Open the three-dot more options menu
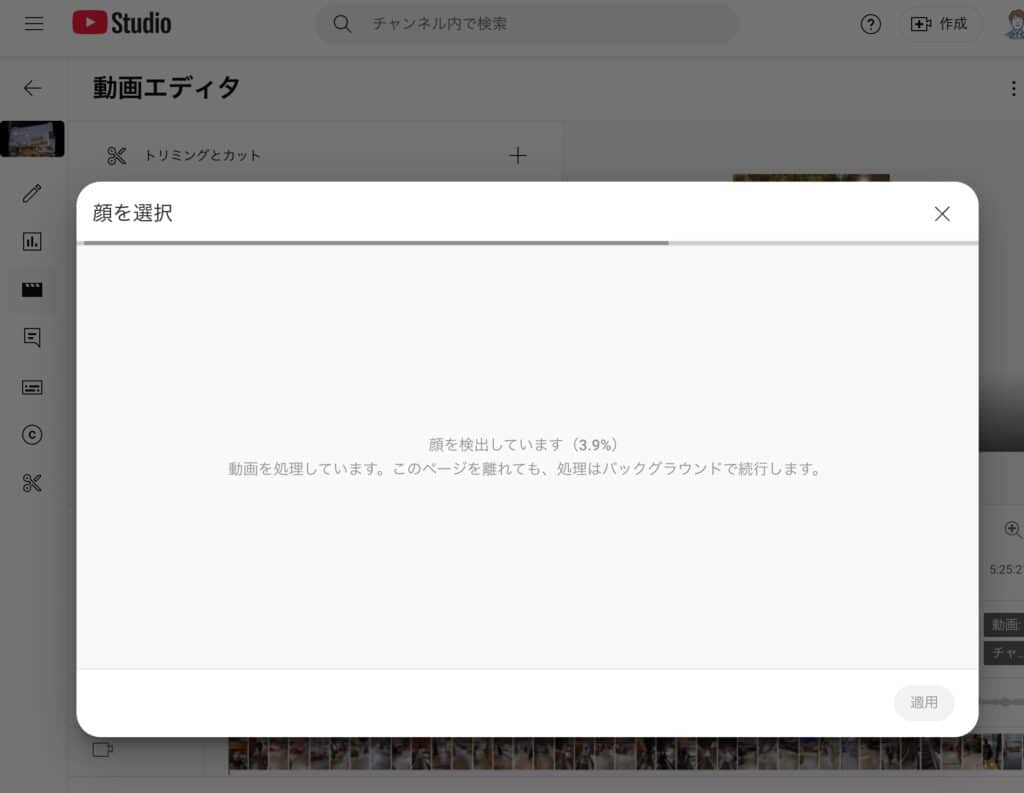Screen dimensions: 1024x793 pyautogui.click(x=1014, y=89)
